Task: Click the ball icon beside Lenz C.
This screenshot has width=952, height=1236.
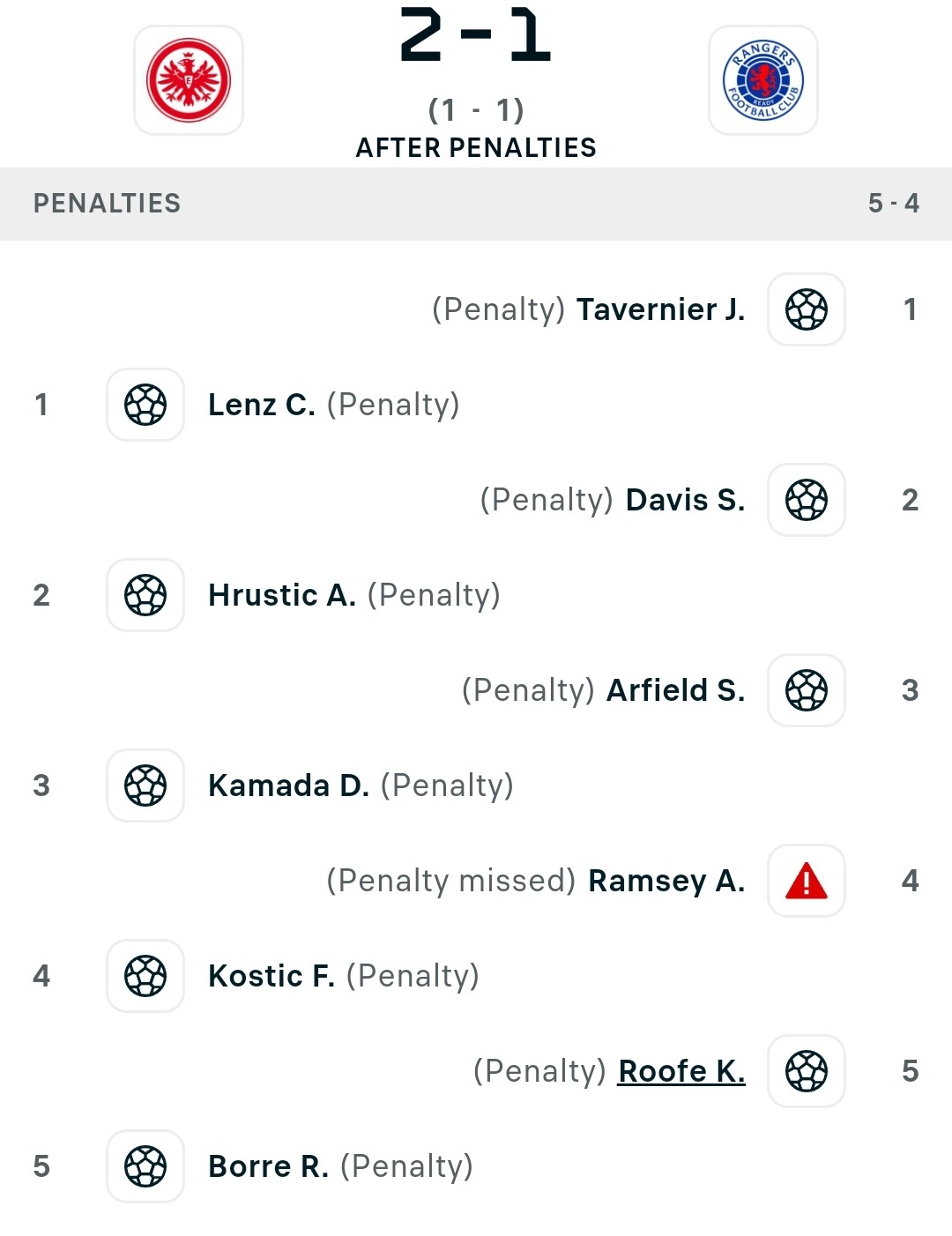Action: (145, 405)
